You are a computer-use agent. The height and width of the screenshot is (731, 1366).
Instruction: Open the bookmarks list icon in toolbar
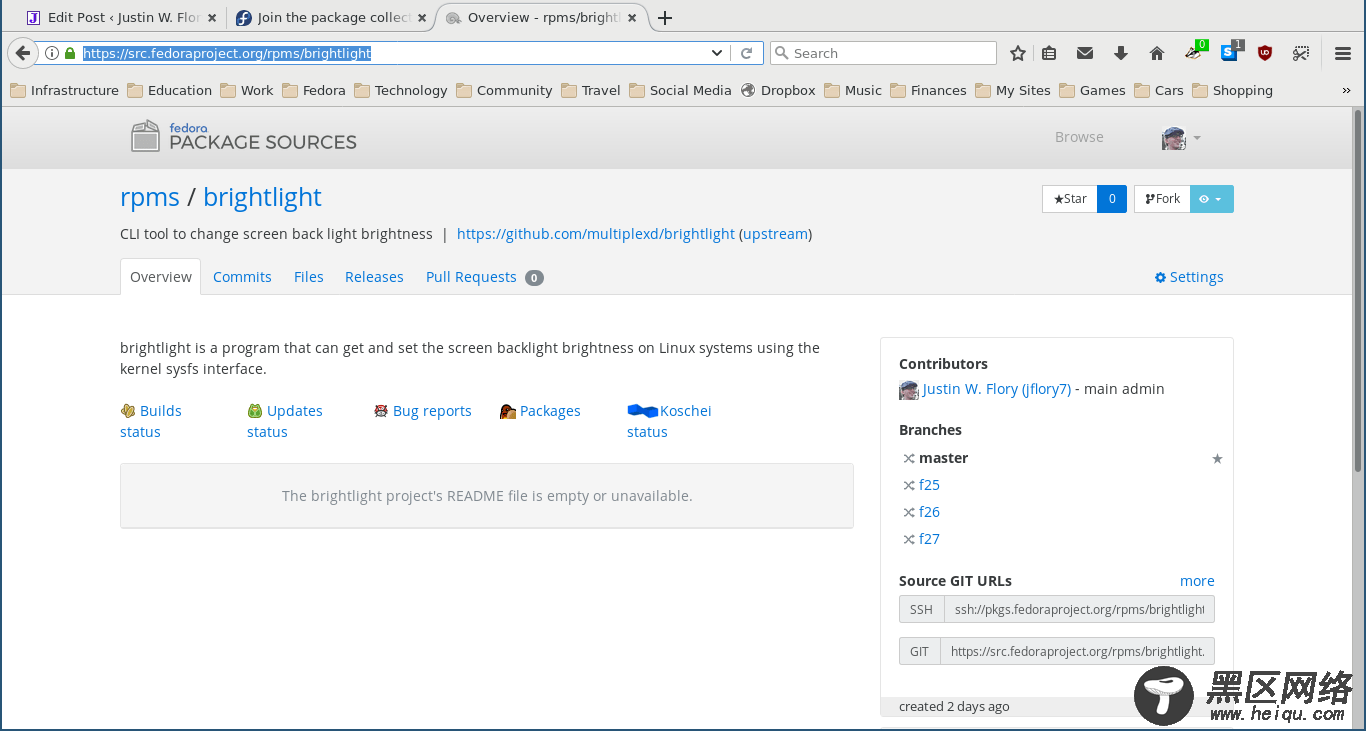(x=1049, y=53)
